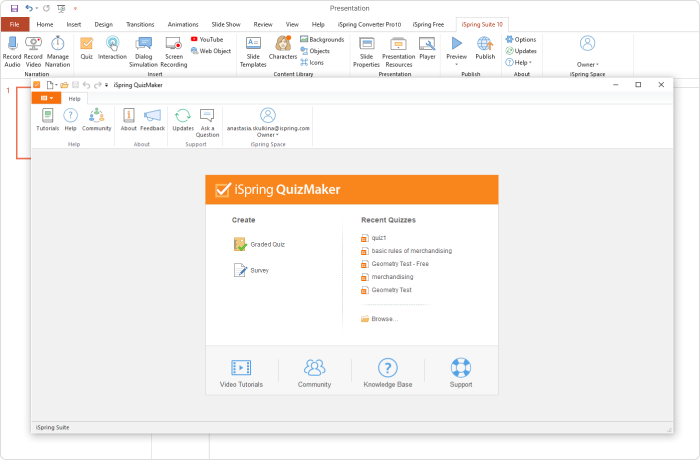Open Manage Narration tool
700x460 pixels.
point(58,51)
